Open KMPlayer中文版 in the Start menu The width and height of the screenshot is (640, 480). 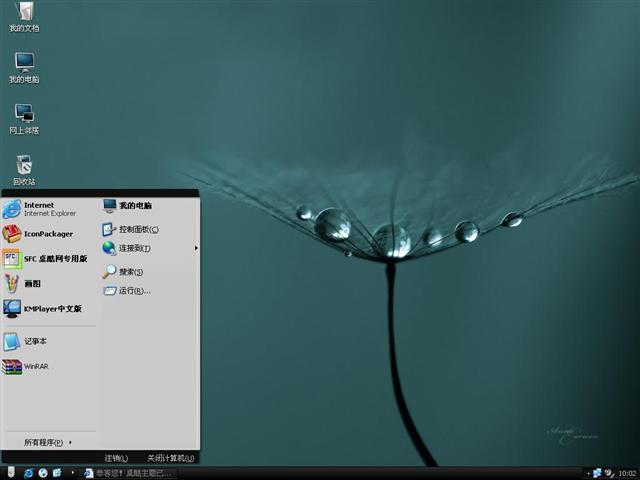click(x=52, y=309)
